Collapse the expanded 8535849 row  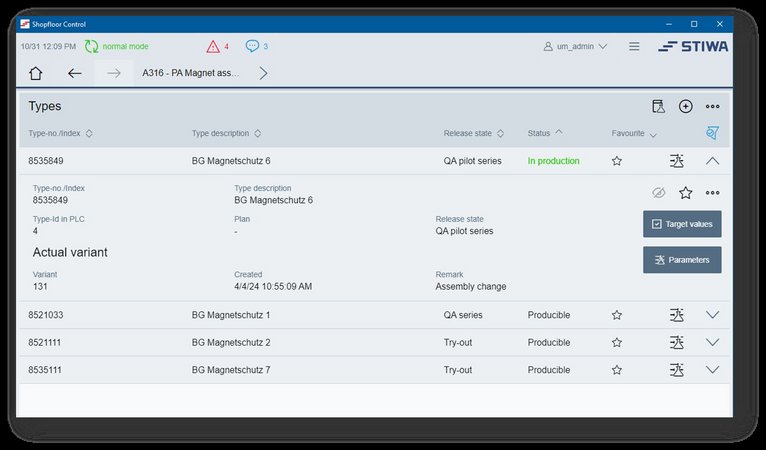[x=712, y=160]
